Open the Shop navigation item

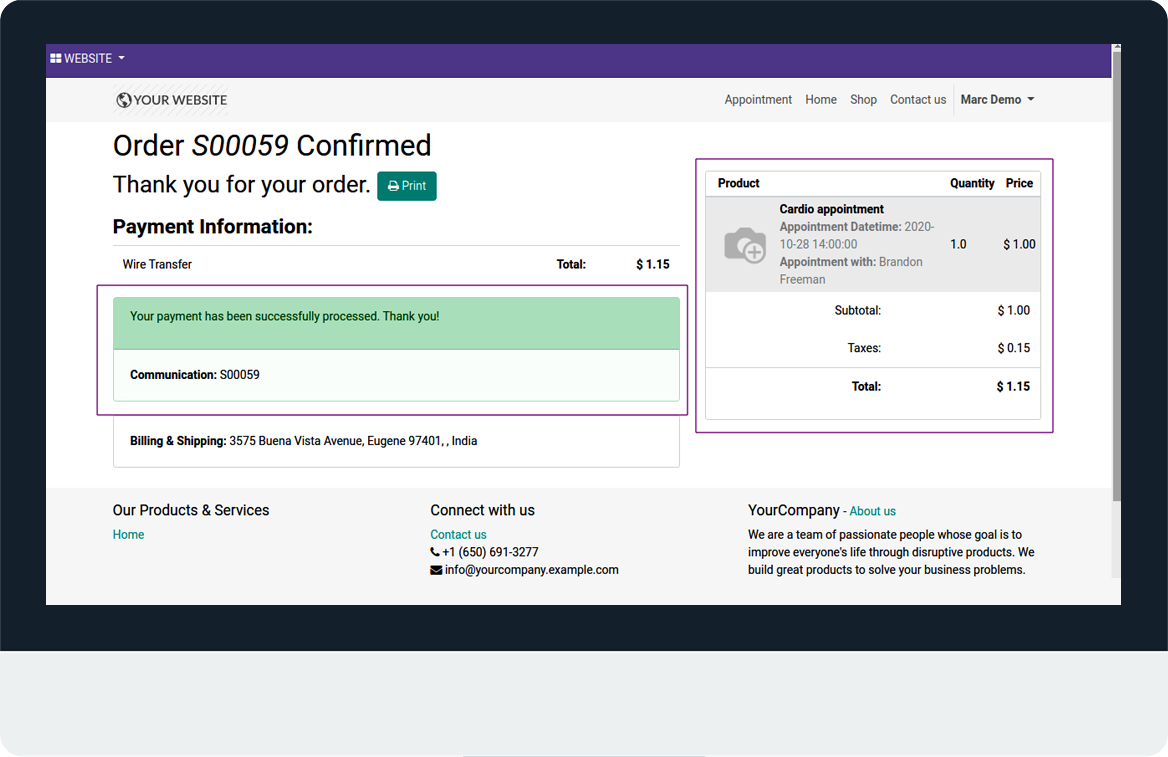tap(863, 99)
